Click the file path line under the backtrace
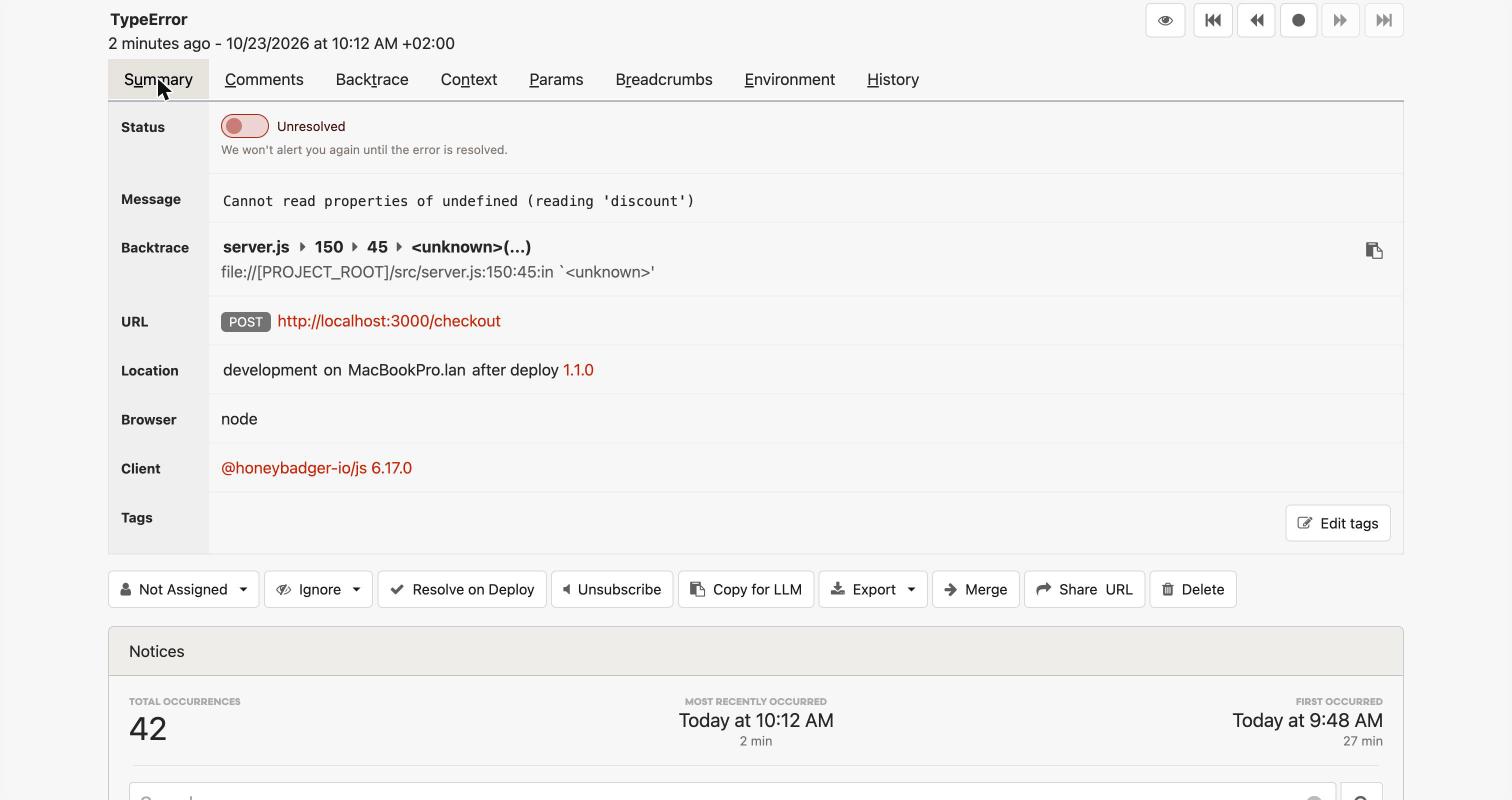Screen dimensions: 1512x800 tap(438, 272)
